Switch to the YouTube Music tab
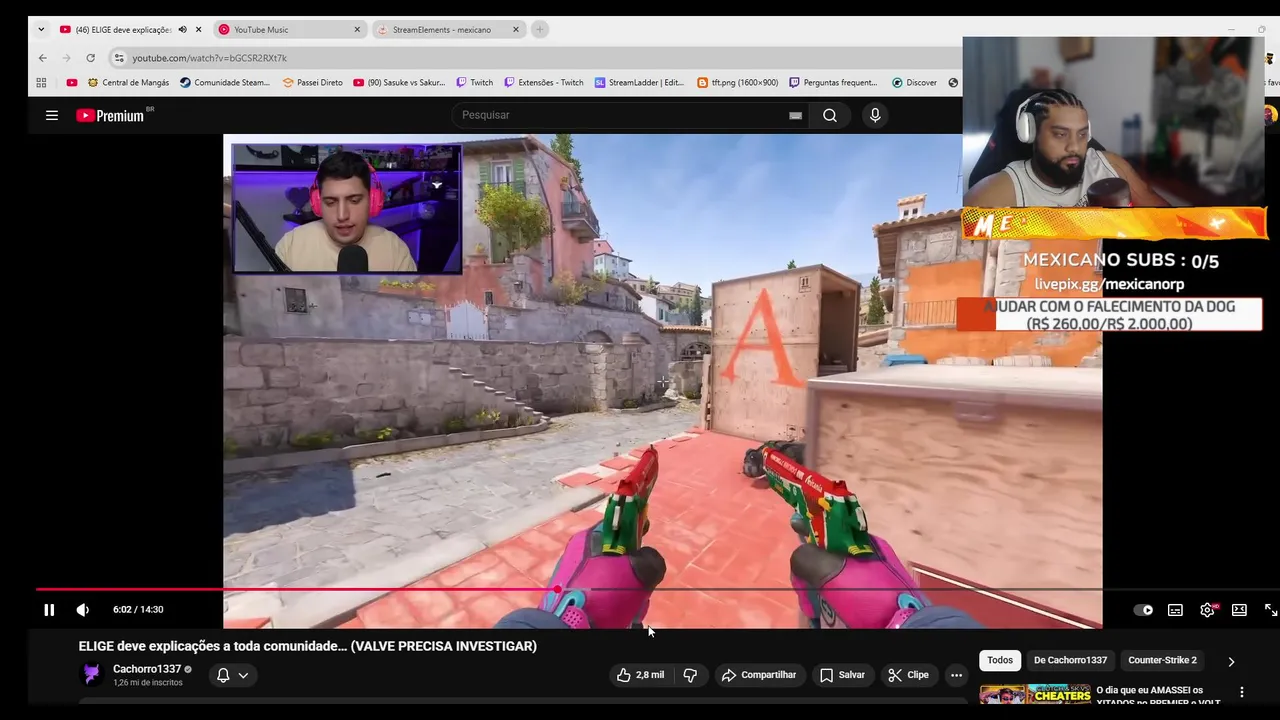The height and width of the screenshot is (720, 1280). (288, 30)
